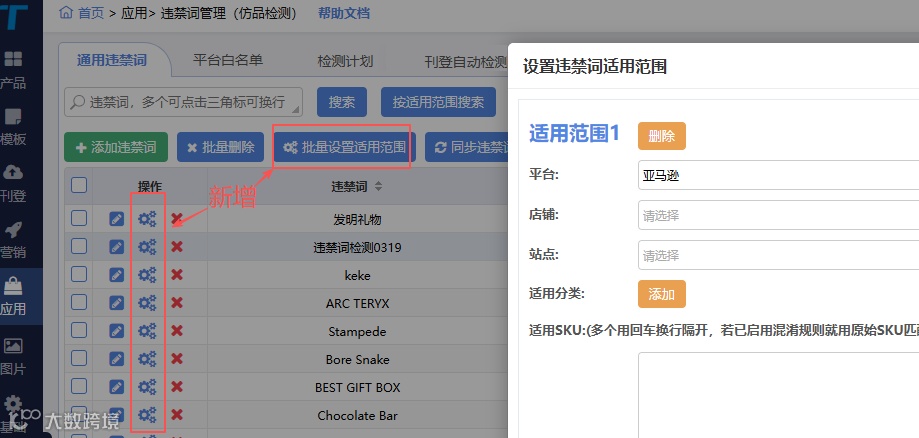Sort by the 违禁词 column arrows
Screen dimensions: 919x438
tap(379, 186)
